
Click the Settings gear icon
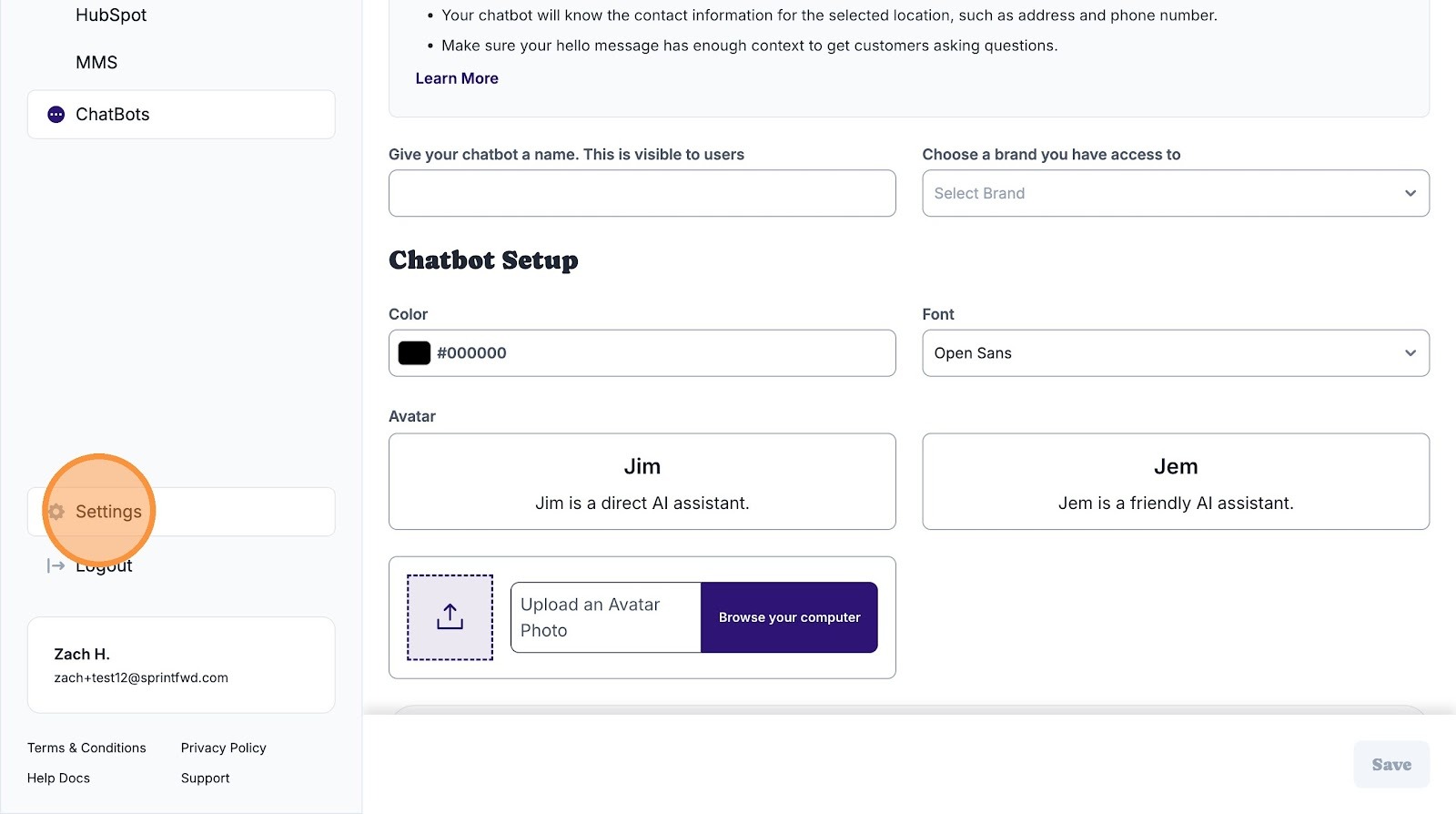click(56, 512)
